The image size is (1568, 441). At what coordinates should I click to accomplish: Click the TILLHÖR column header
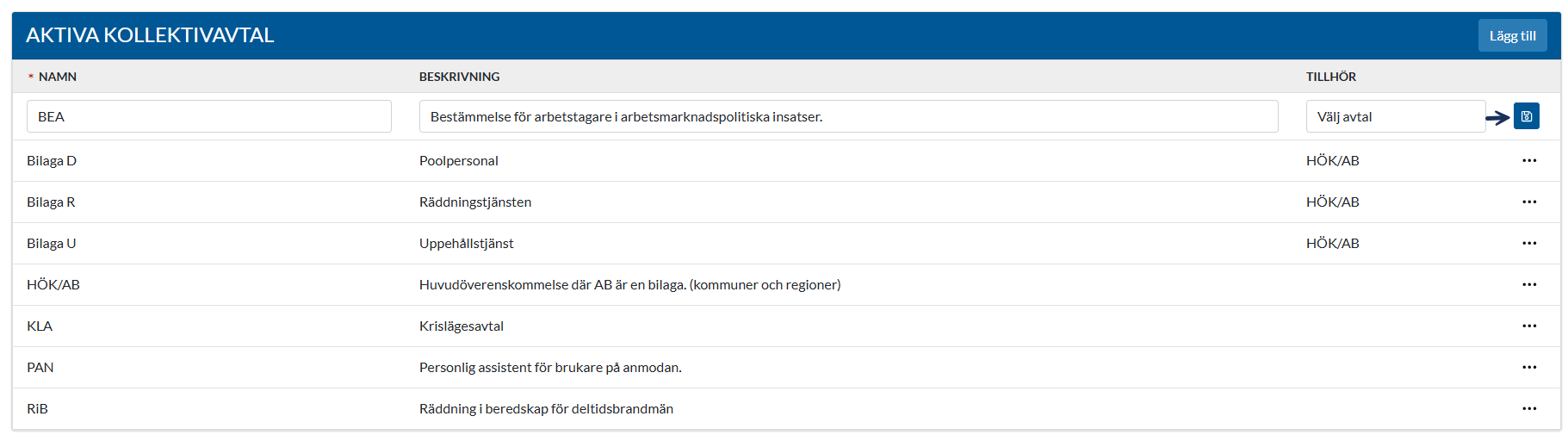1330,77
